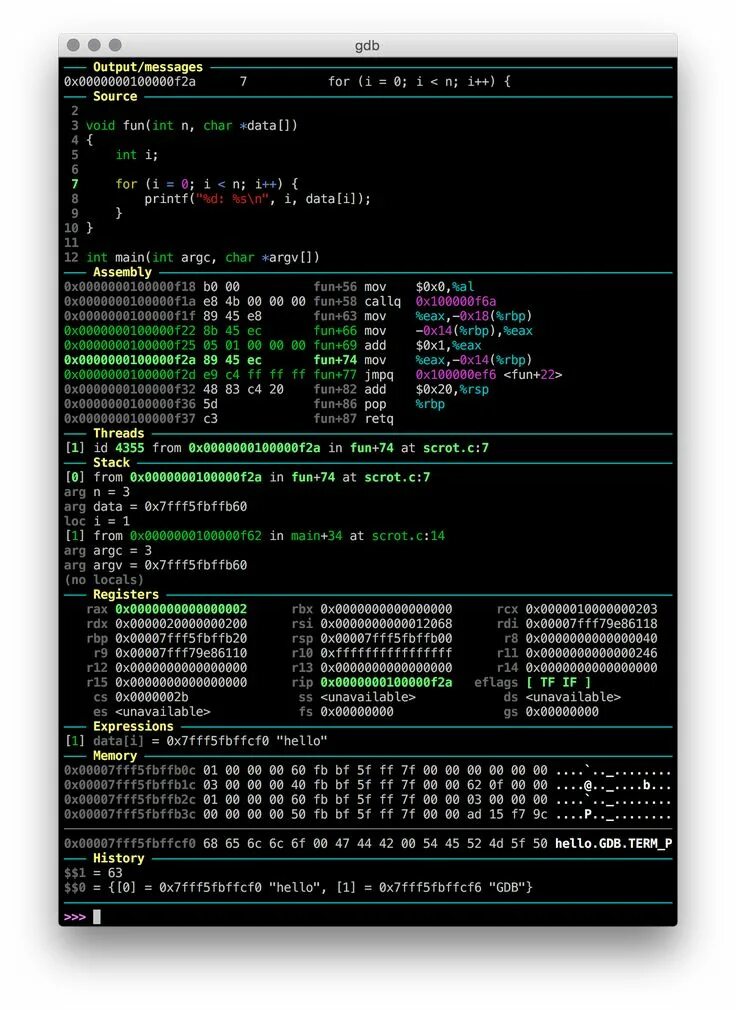Click the 'Expressions' section header
This screenshot has height=1010, width=736.
[133, 726]
